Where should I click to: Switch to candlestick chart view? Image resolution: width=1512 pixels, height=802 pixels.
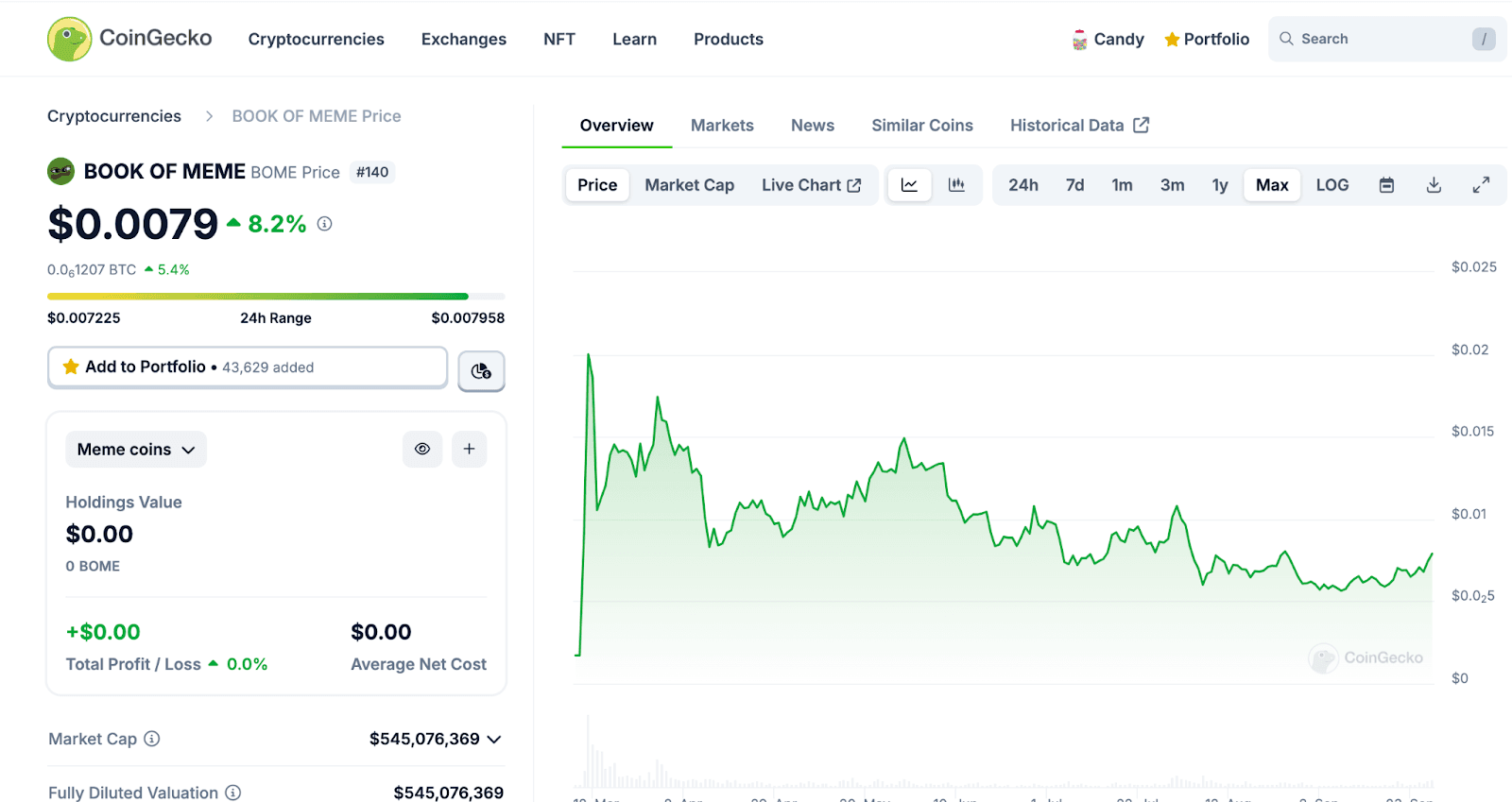coord(956,185)
